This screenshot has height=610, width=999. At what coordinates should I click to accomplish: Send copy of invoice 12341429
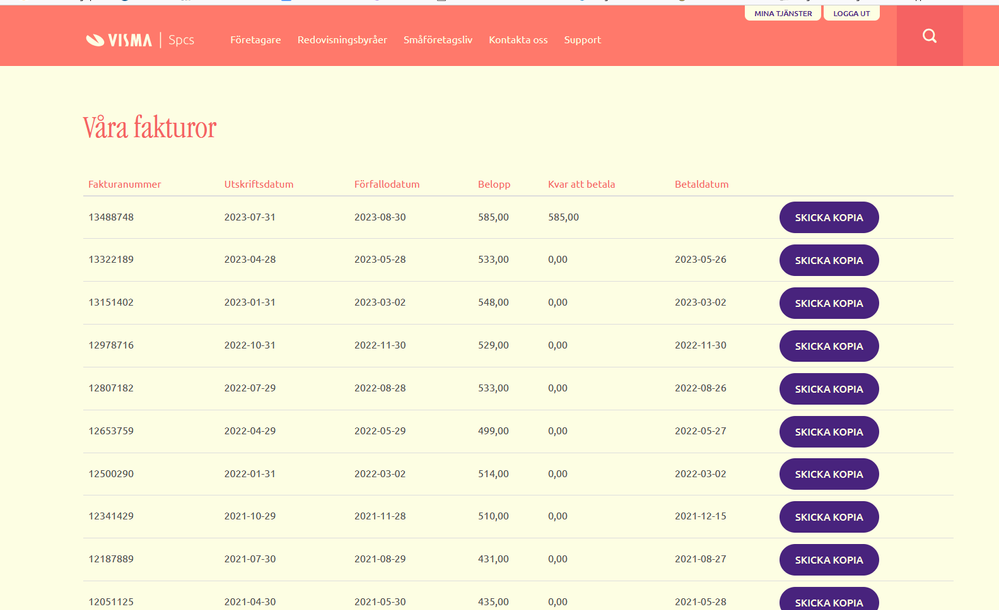coord(829,517)
